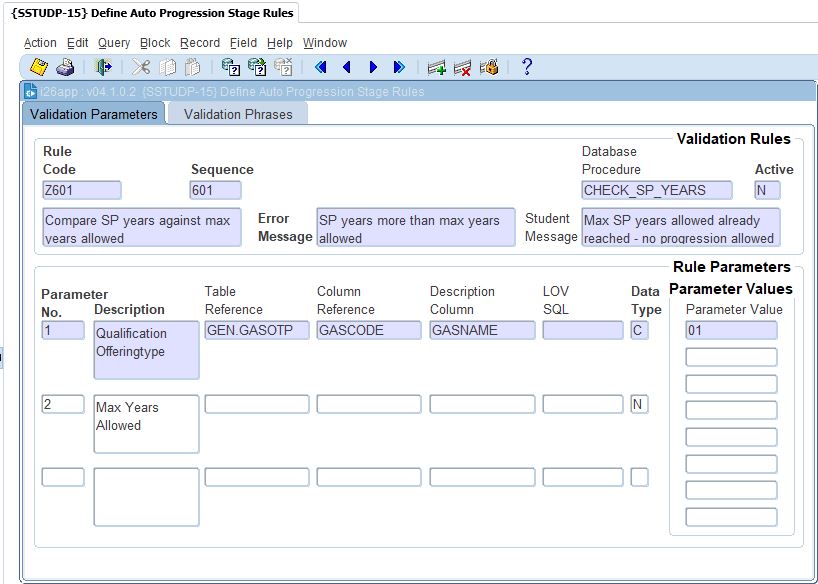Open the Record menu

pyautogui.click(x=200, y=43)
